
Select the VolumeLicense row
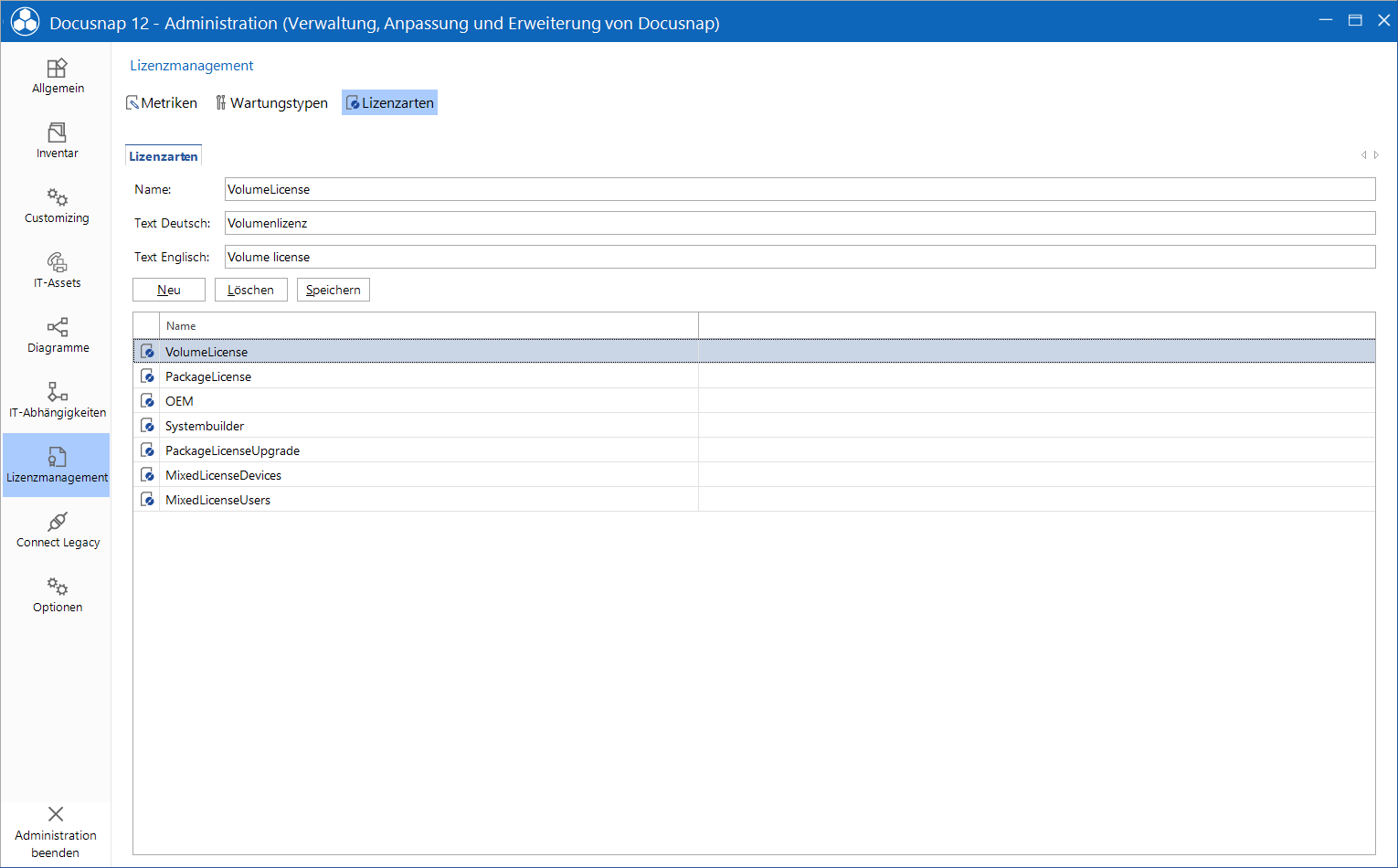pyautogui.click(x=754, y=351)
